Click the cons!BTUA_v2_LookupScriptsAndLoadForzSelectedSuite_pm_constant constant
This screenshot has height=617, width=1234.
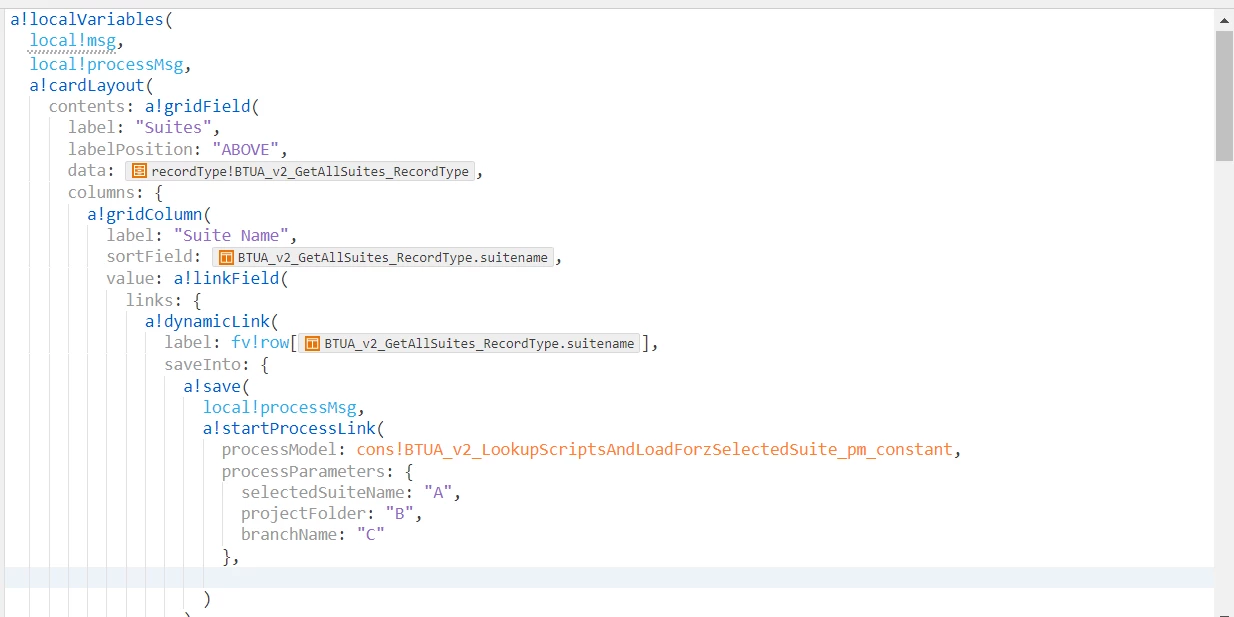(654, 450)
